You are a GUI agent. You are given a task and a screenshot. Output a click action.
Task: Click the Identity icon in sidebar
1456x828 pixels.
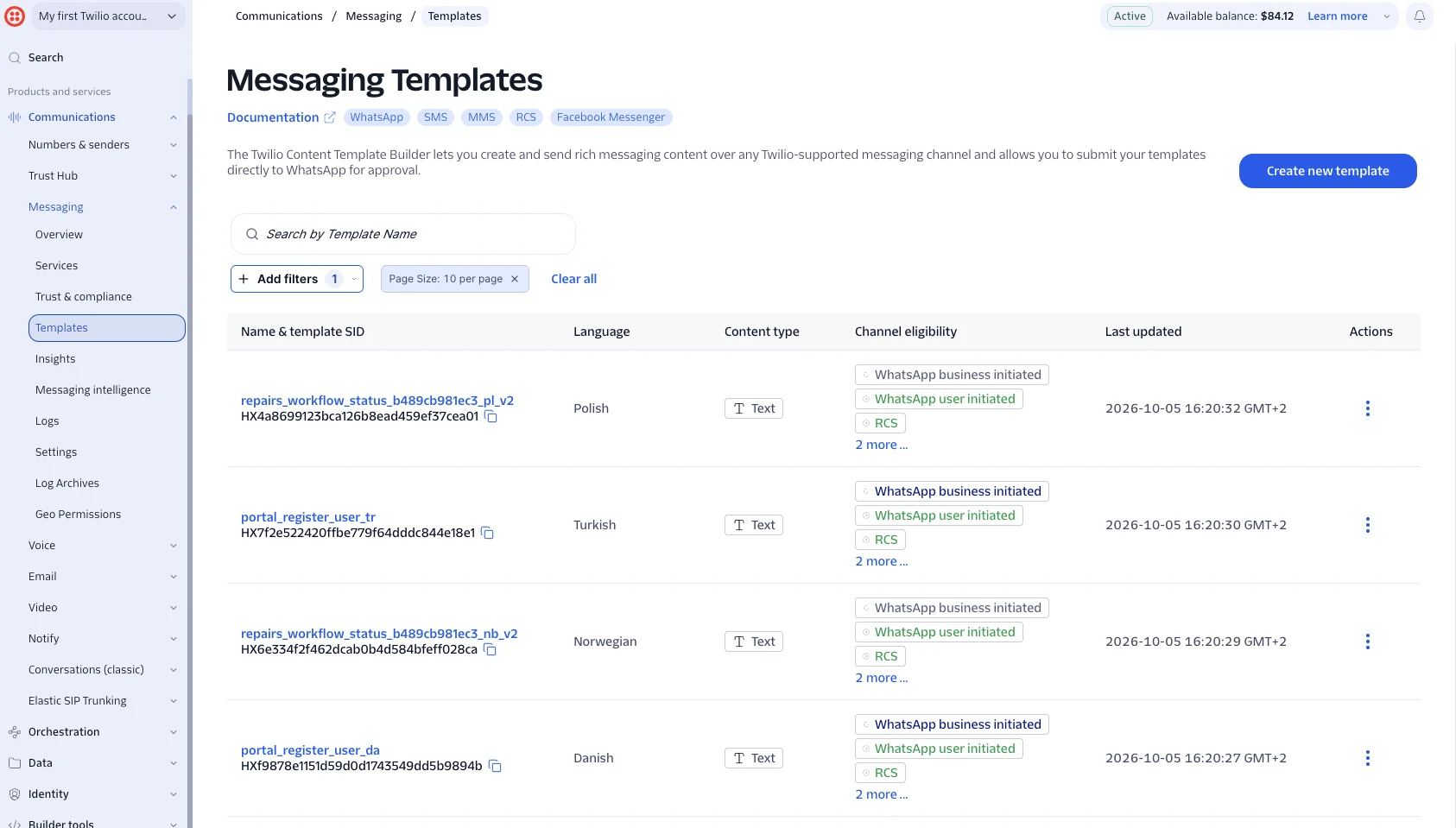pos(15,794)
